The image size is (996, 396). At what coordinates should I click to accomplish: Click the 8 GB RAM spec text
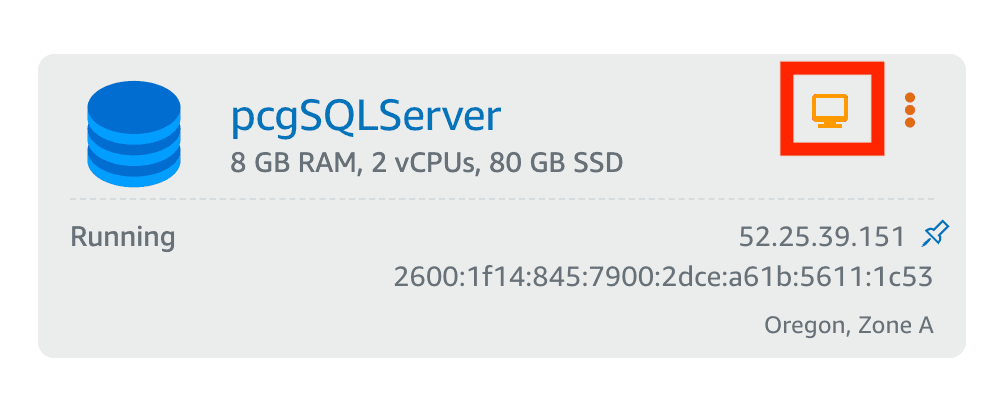292,164
